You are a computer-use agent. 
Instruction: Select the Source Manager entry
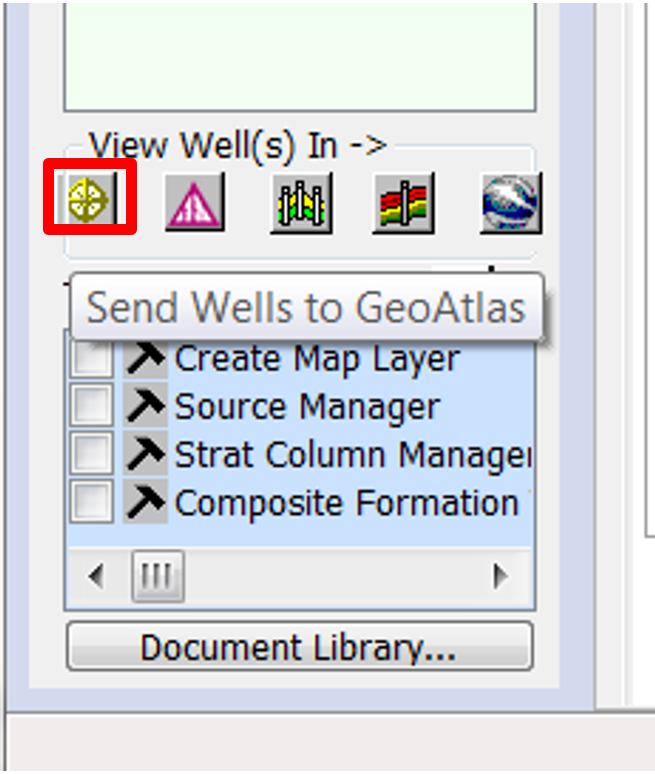pos(308,407)
